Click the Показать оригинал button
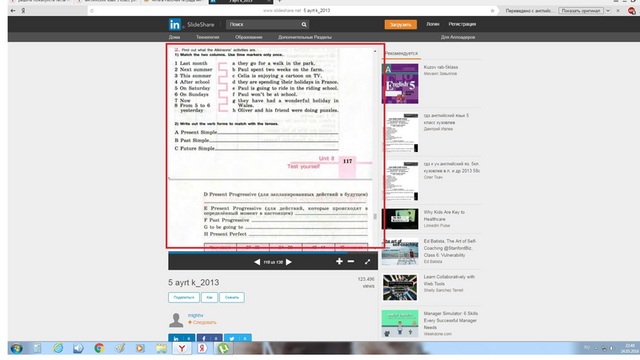Image resolution: width=640 pixels, height=360 pixels. (581, 11)
